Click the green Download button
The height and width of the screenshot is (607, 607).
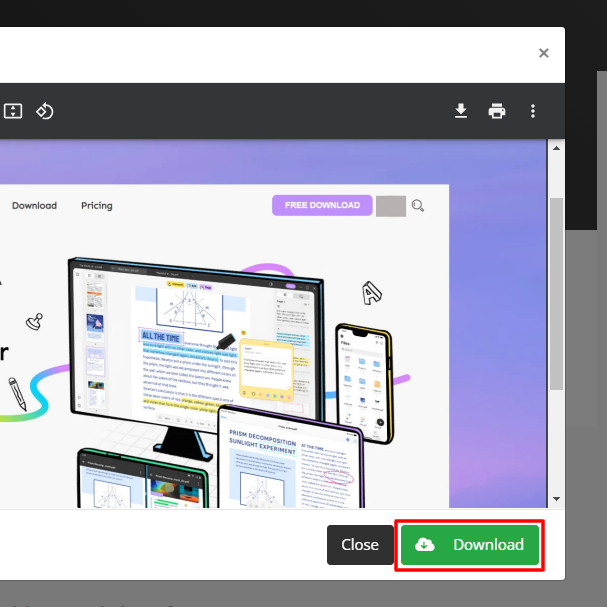pos(470,545)
